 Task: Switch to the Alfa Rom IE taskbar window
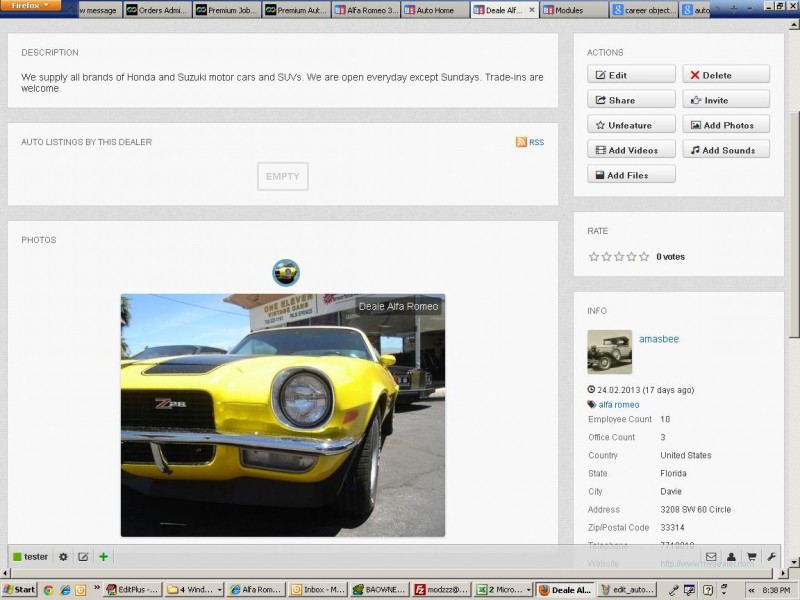[256, 590]
